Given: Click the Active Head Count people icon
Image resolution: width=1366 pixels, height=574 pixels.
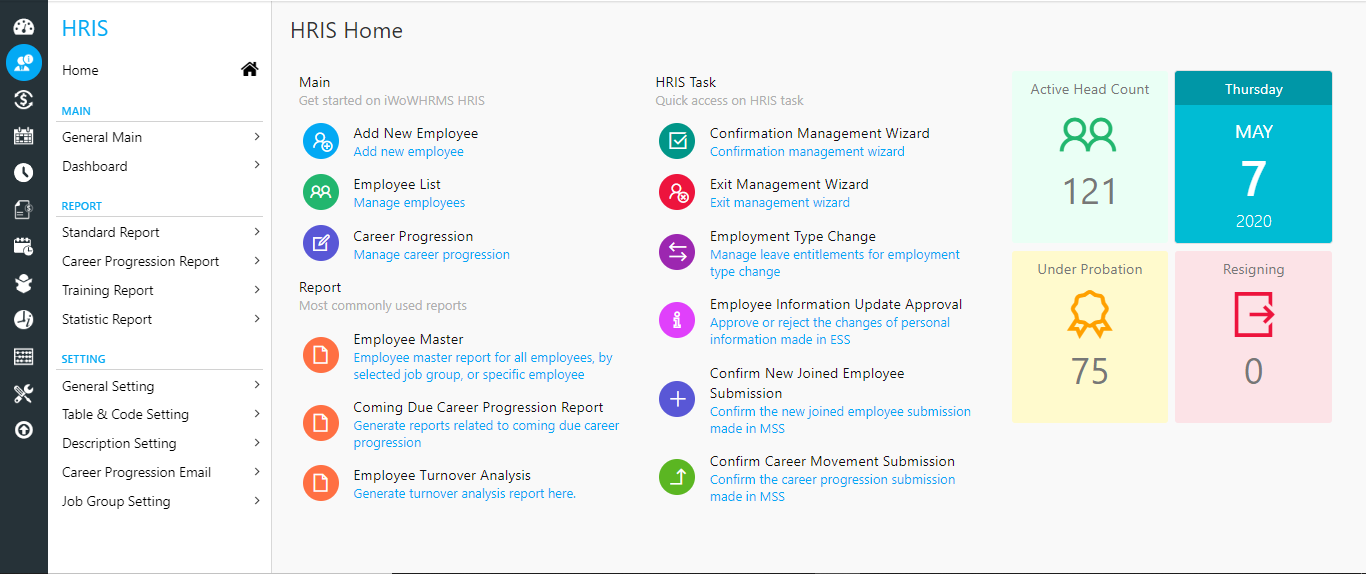Looking at the screenshot, I should (x=1089, y=135).
